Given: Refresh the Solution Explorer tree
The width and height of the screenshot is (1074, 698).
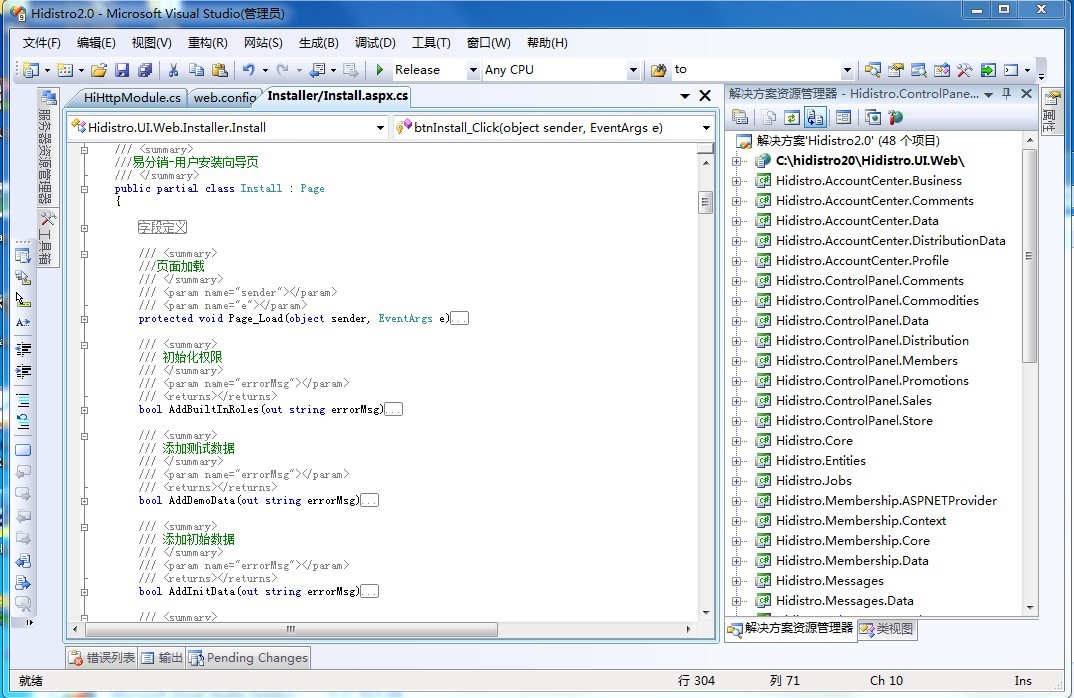Looking at the screenshot, I should tap(792, 117).
